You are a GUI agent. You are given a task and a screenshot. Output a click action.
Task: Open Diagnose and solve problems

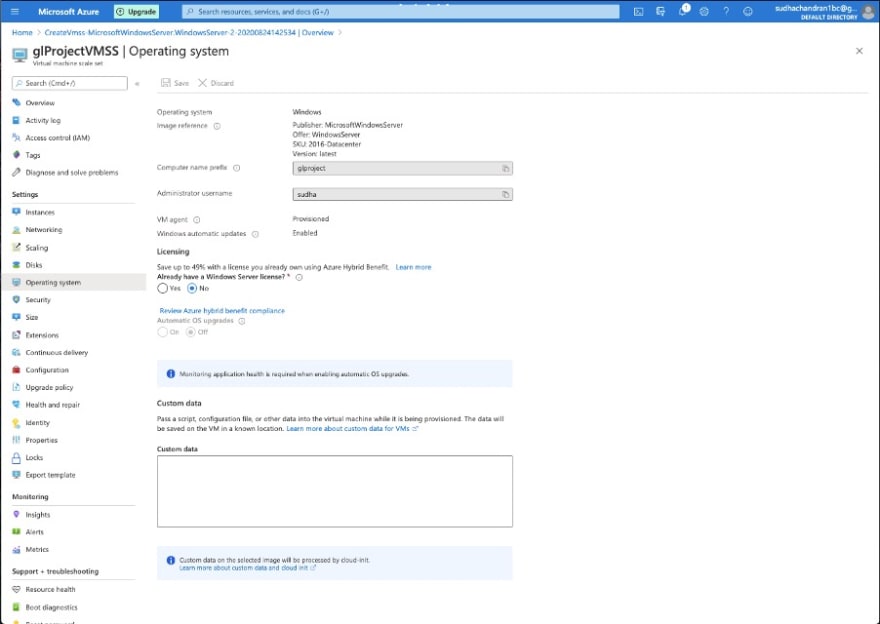coord(73,172)
